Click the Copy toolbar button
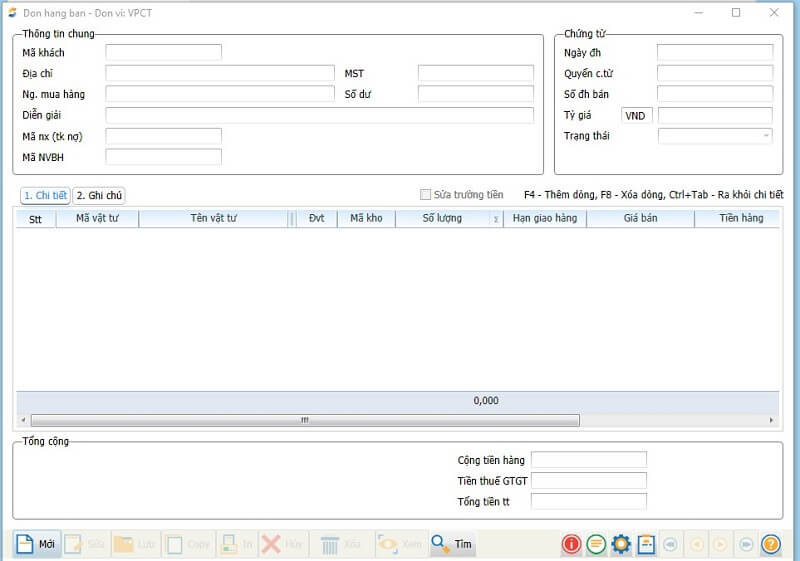The image size is (800, 561). pos(188,544)
